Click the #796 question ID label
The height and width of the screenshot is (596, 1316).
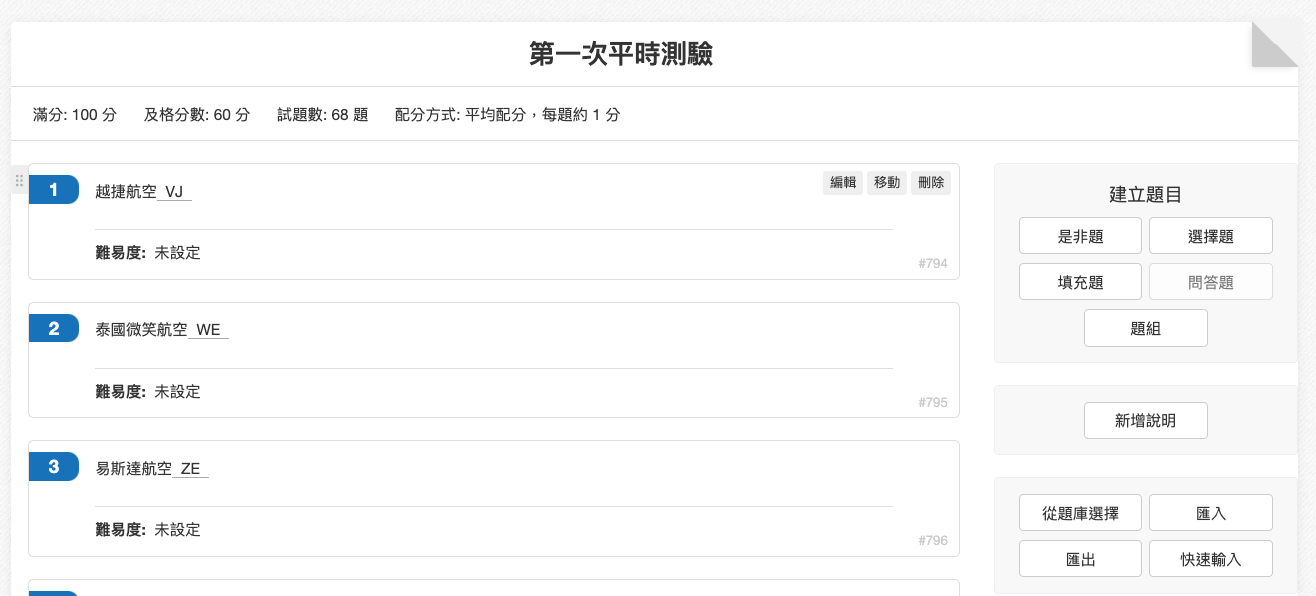coord(933,541)
